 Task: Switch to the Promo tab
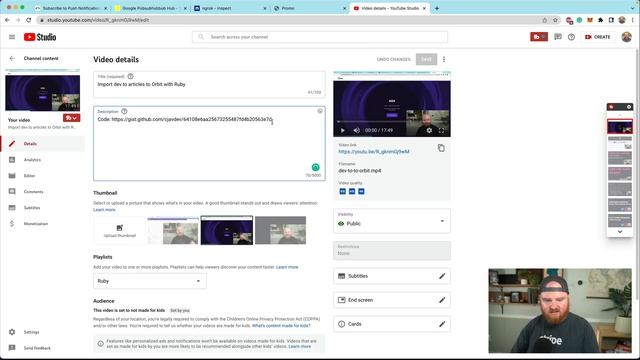[x=310, y=8]
